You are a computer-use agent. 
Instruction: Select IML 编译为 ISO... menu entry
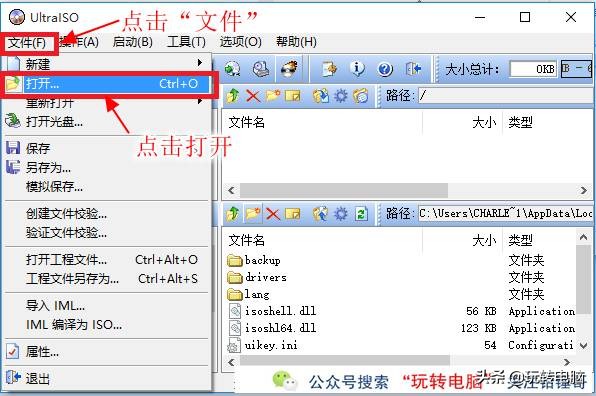click(x=106, y=325)
